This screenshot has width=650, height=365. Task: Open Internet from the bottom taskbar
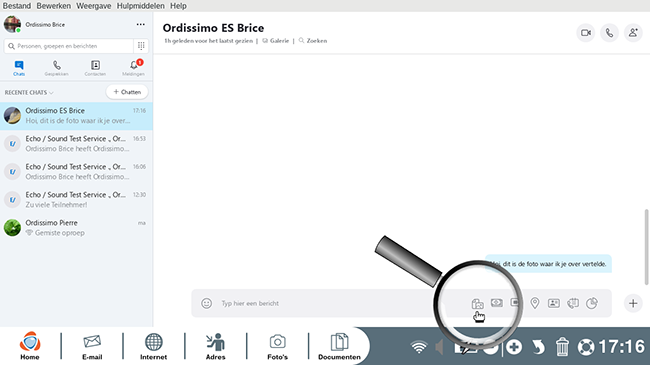[153, 346]
